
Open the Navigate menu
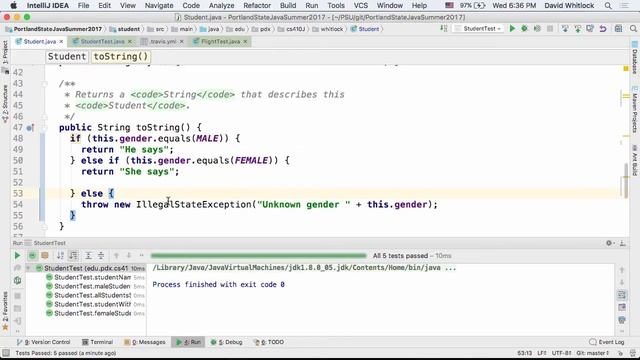[159, 6]
